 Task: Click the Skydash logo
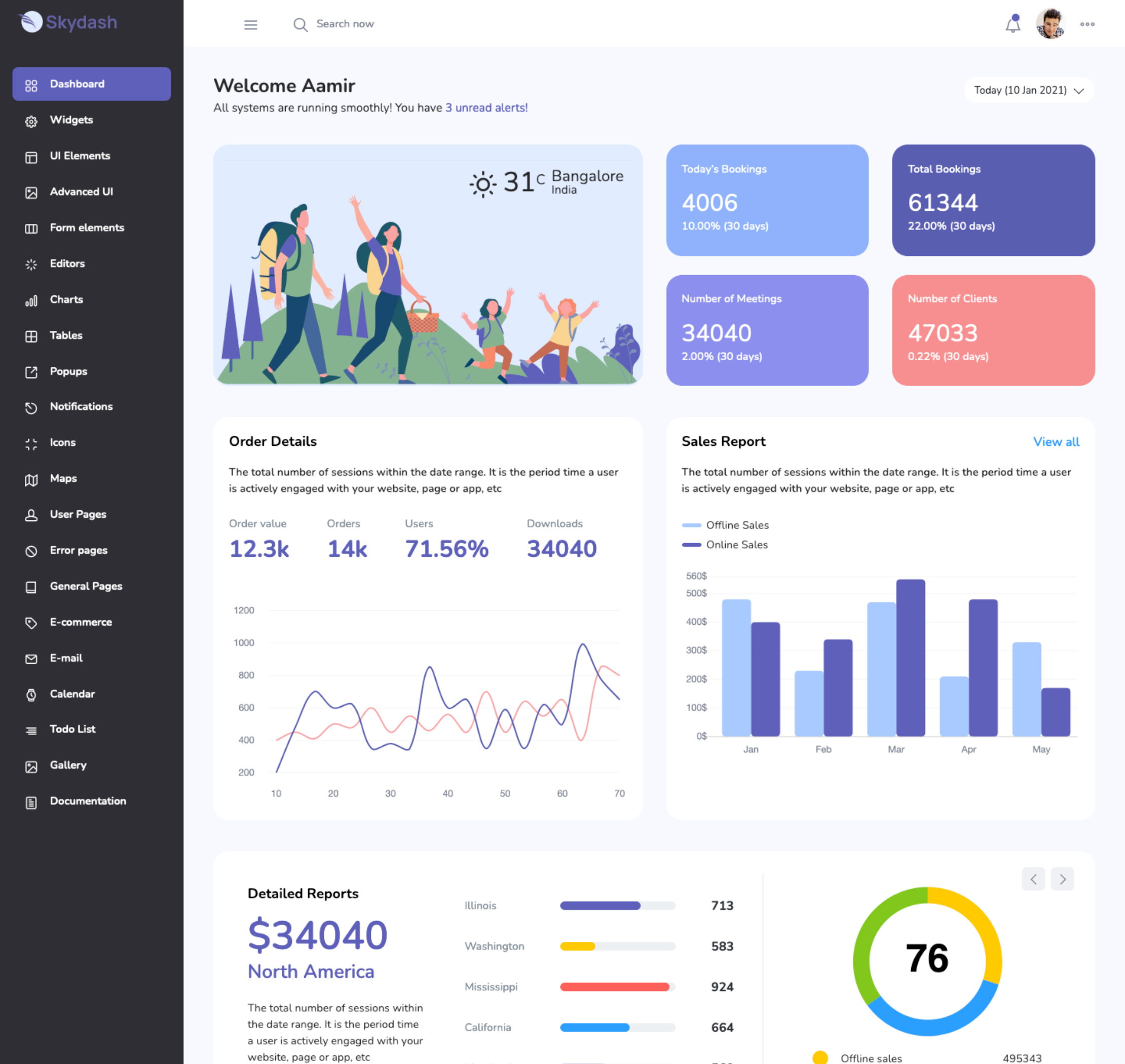(x=68, y=22)
